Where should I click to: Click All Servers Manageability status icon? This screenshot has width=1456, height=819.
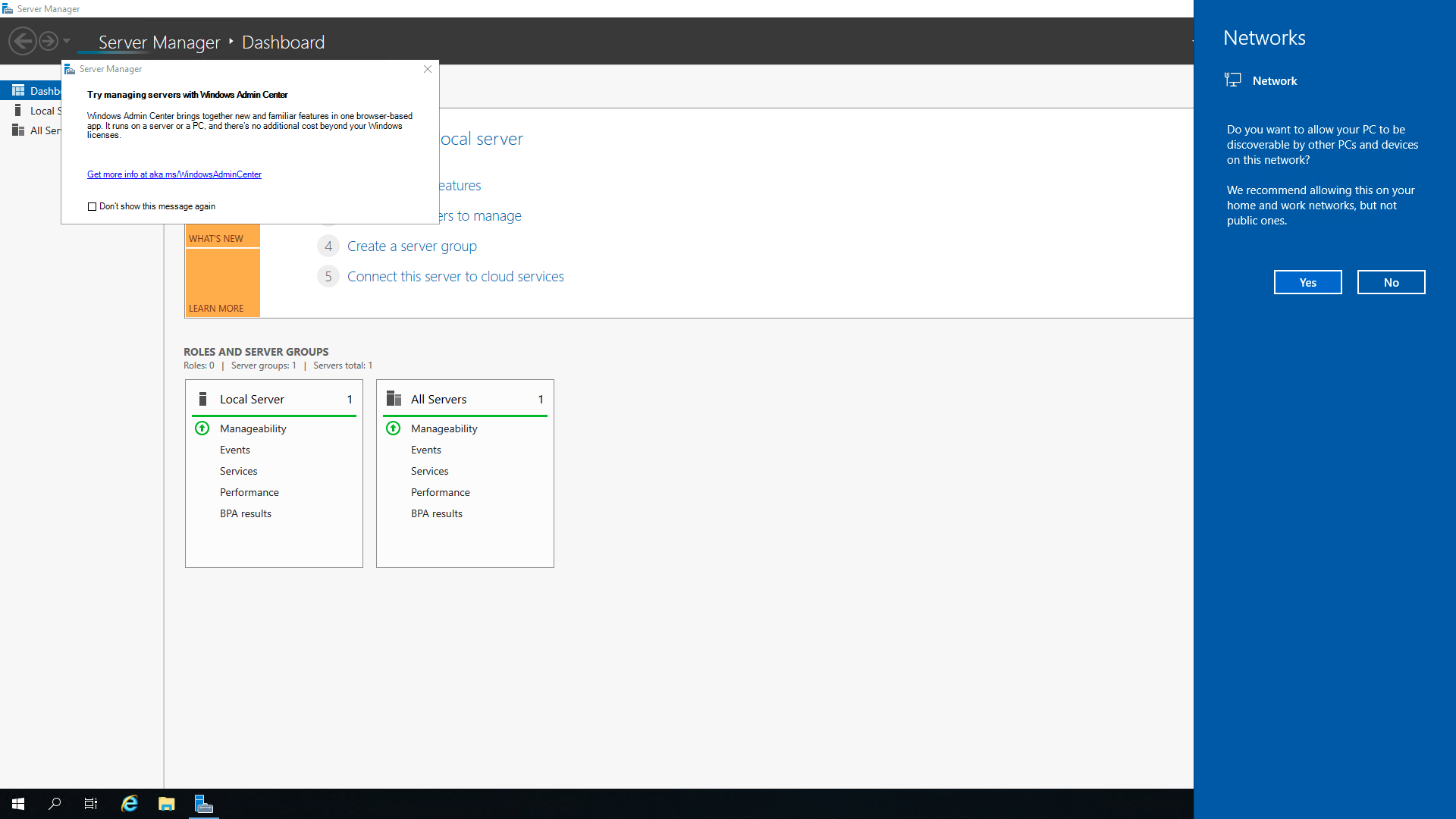pyautogui.click(x=394, y=428)
